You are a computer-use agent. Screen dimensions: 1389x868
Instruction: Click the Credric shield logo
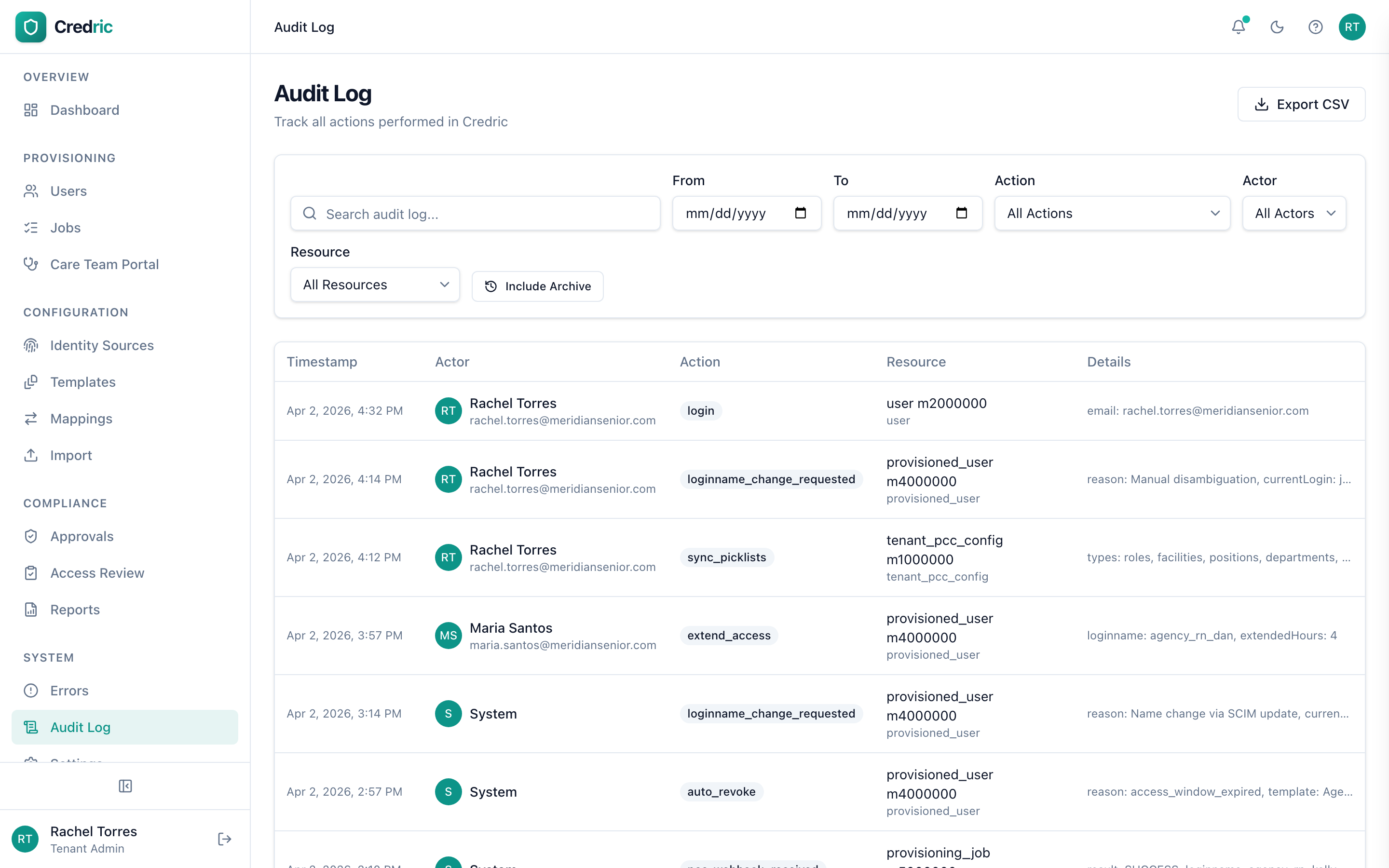[30, 27]
